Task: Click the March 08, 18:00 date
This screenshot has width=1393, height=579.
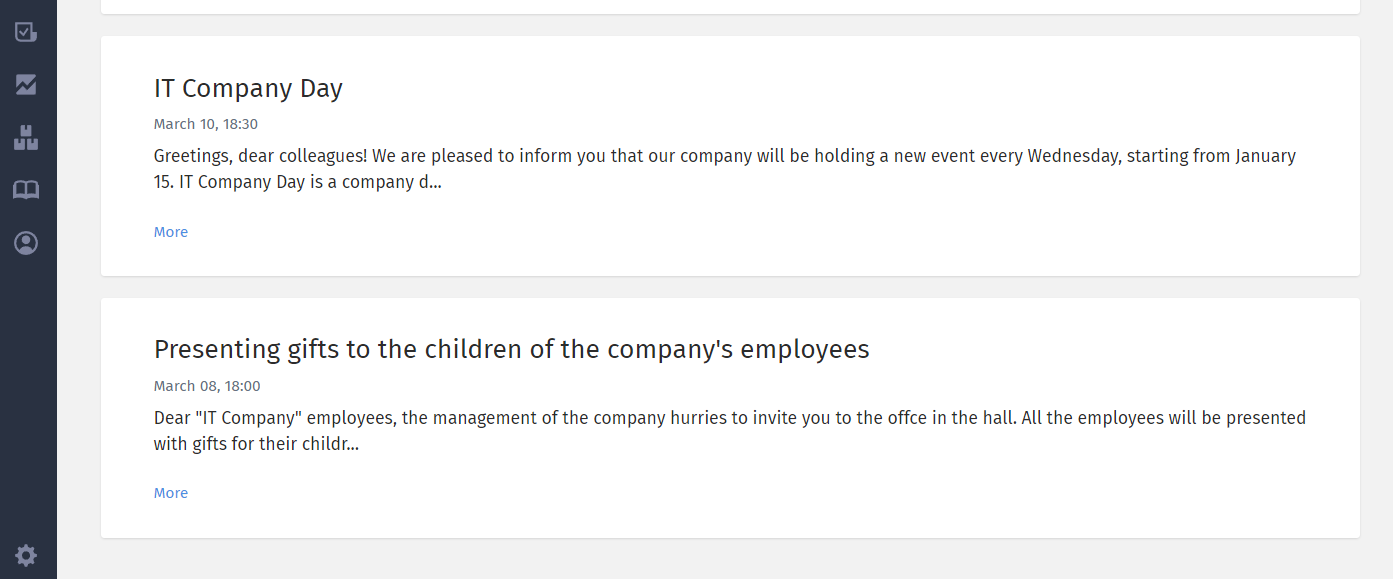Action: (207, 386)
